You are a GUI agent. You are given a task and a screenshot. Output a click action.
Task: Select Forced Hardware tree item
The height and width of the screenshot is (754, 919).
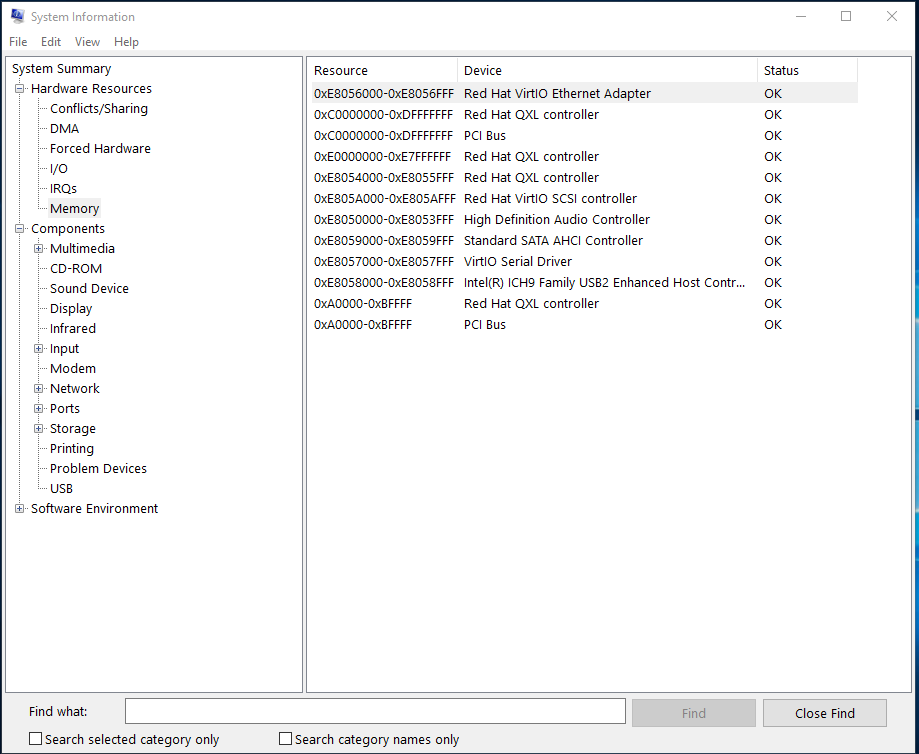(x=100, y=148)
